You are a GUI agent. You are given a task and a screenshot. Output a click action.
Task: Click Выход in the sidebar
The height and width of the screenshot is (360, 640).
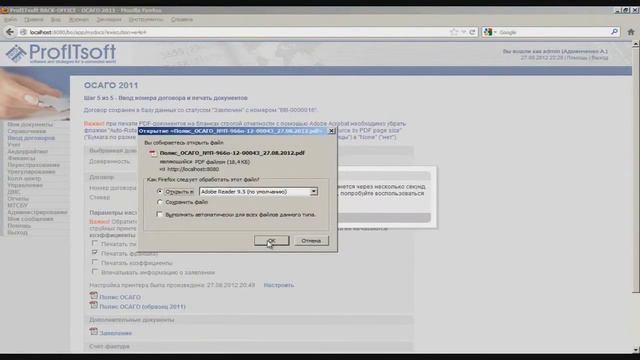18,232
